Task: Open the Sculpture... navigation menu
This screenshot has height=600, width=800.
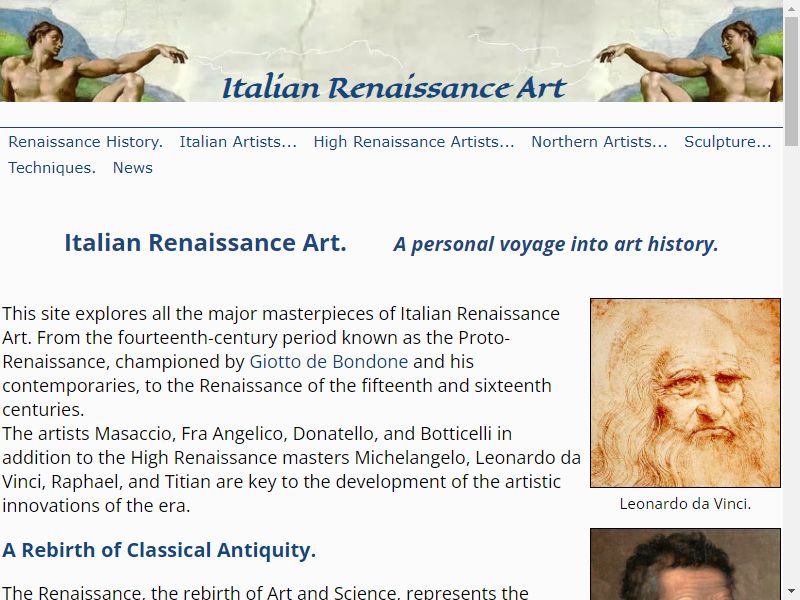Action: [x=728, y=142]
